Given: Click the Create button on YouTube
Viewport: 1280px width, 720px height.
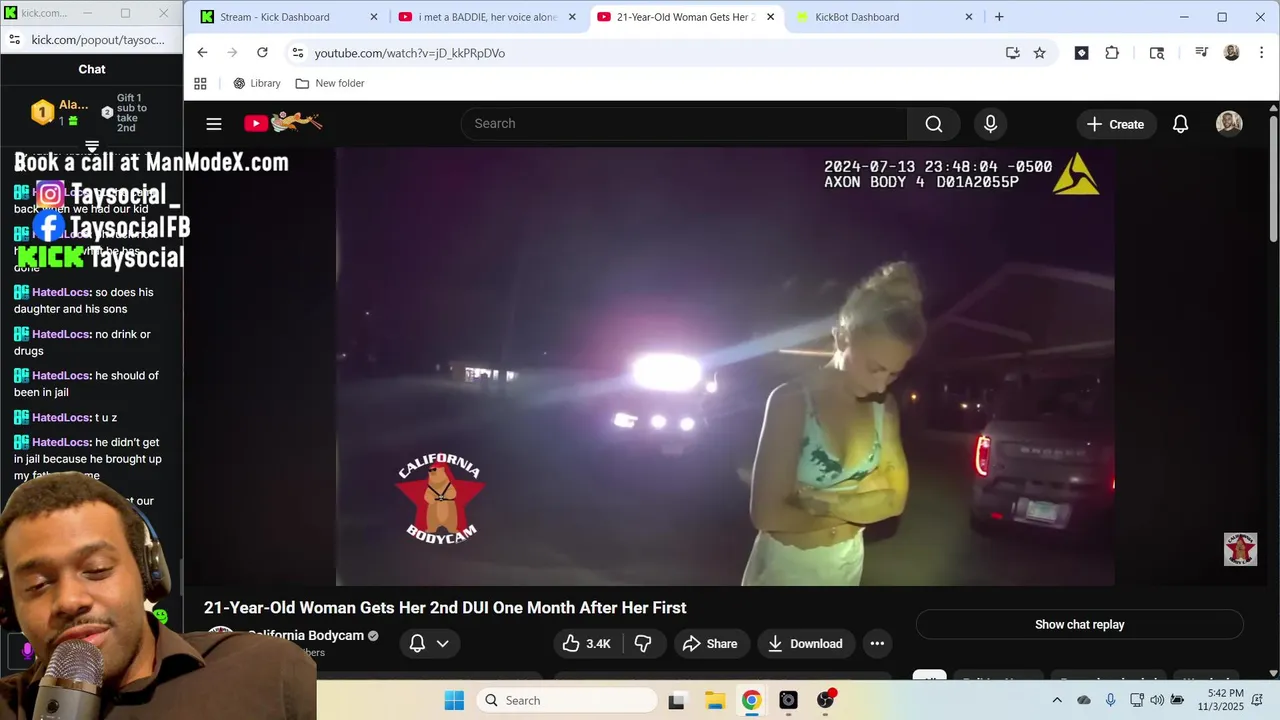Looking at the screenshot, I should click(x=1115, y=124).
